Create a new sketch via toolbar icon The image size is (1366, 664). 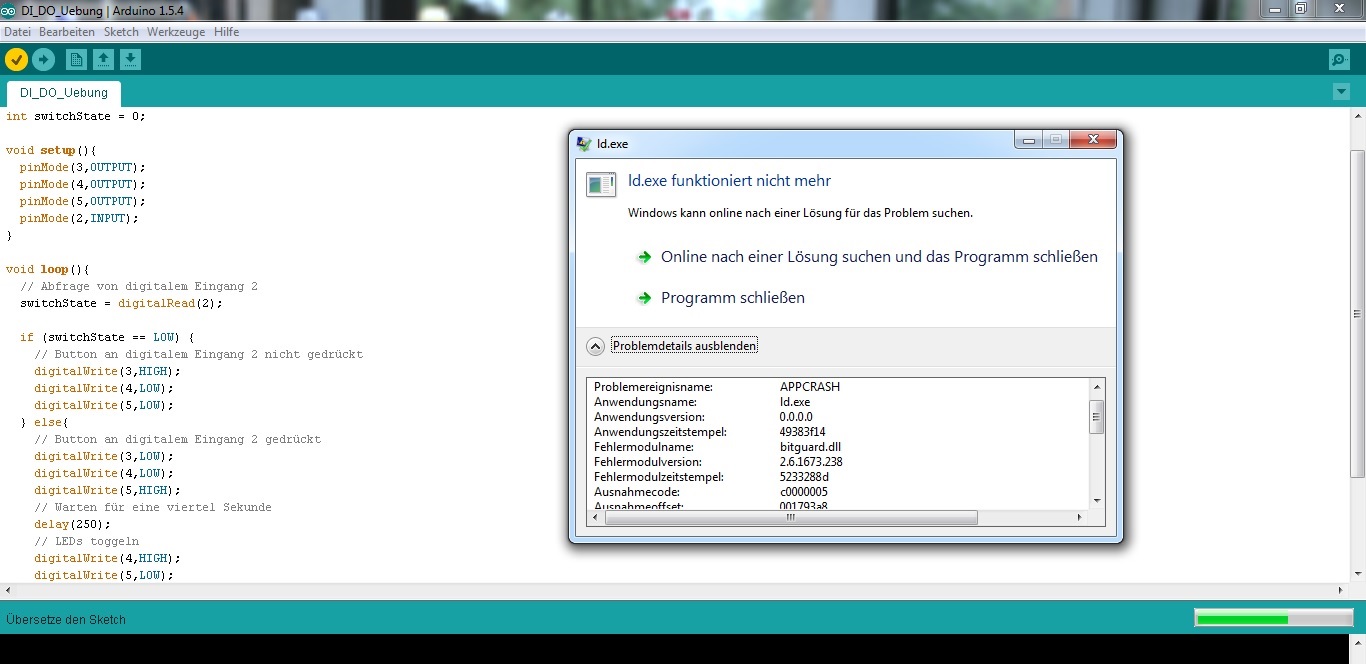76,59
